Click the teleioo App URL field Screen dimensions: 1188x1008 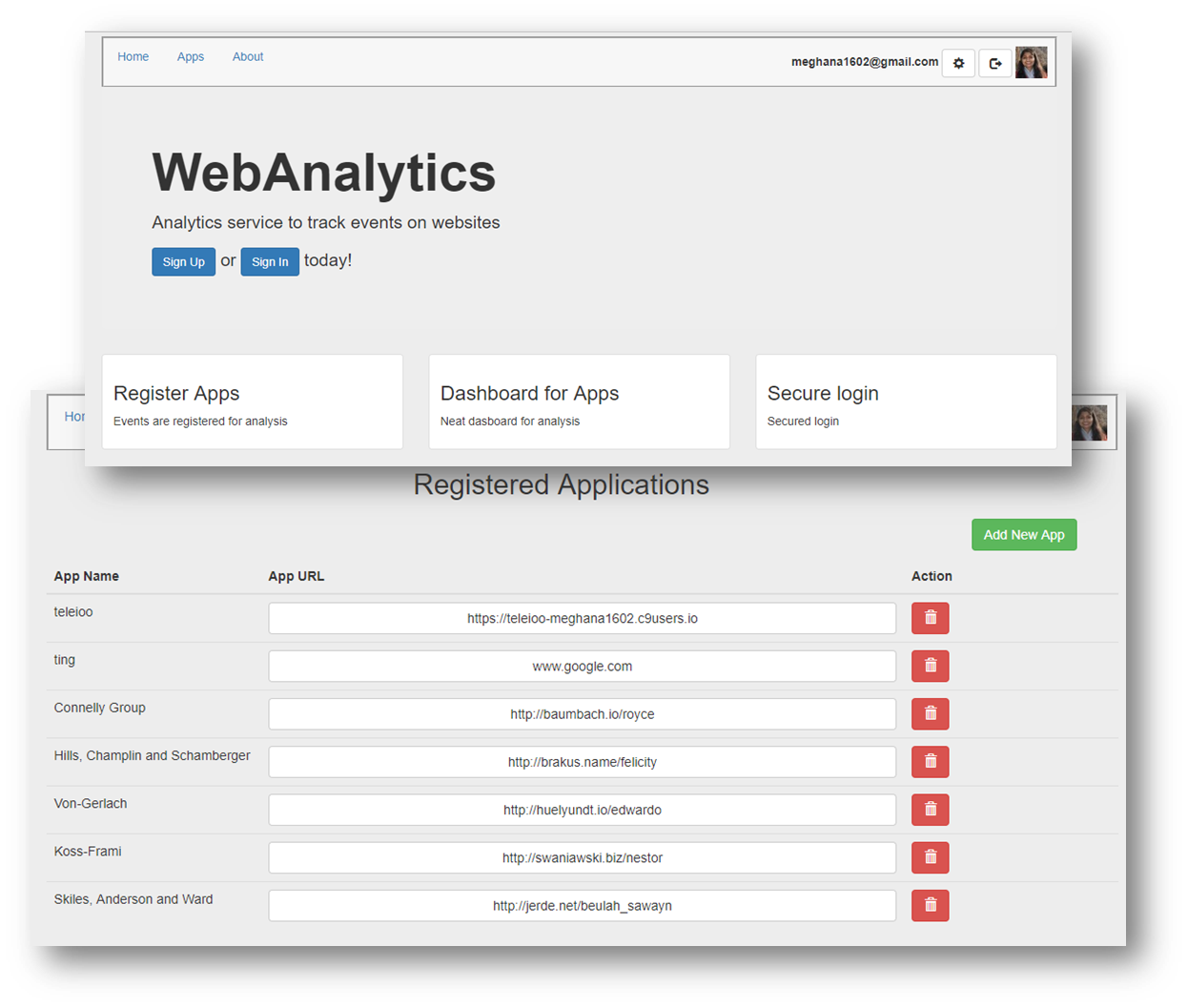582,618
